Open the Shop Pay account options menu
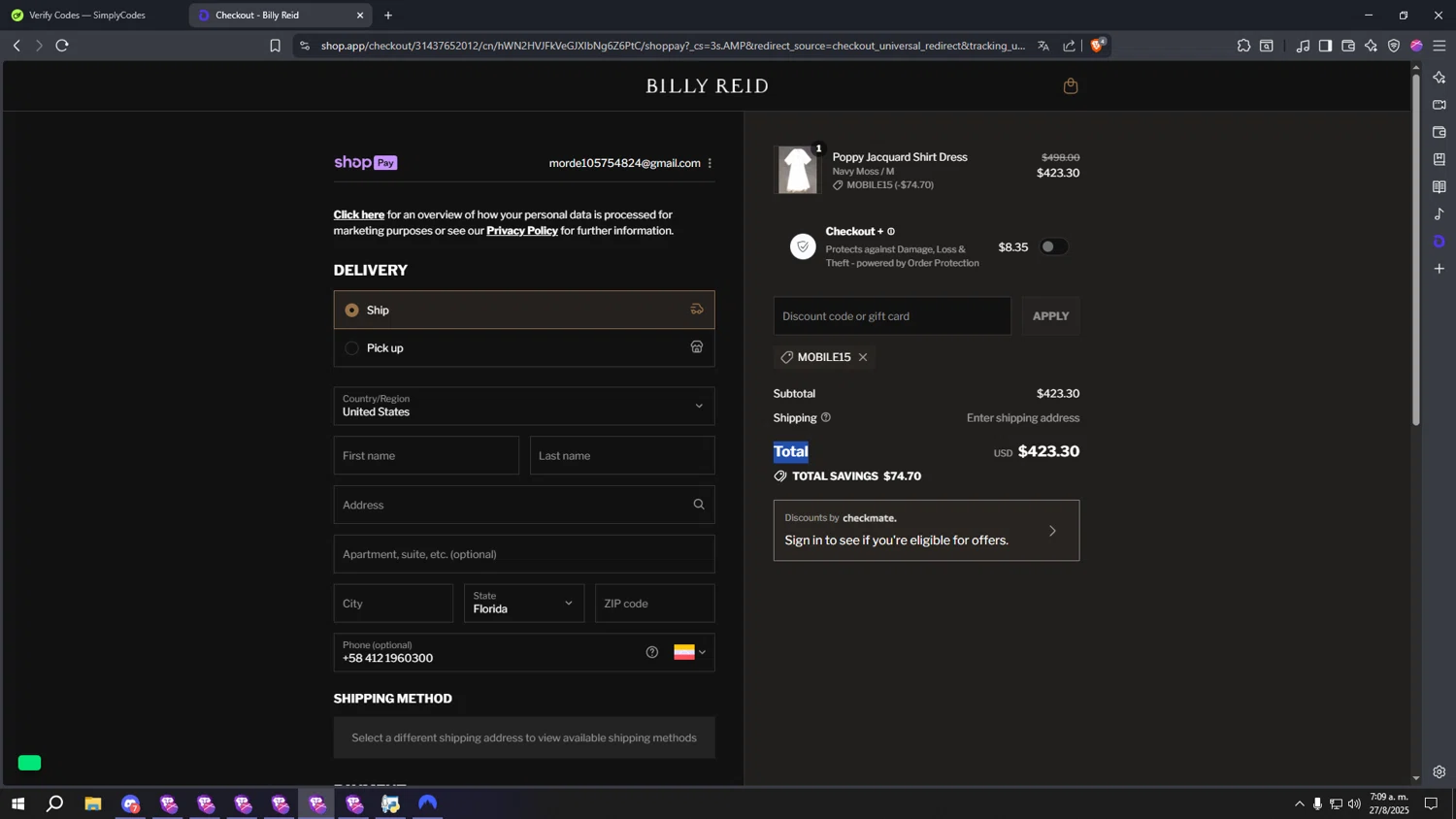Screen dimensions: 1456x819 tap(710, 163)
